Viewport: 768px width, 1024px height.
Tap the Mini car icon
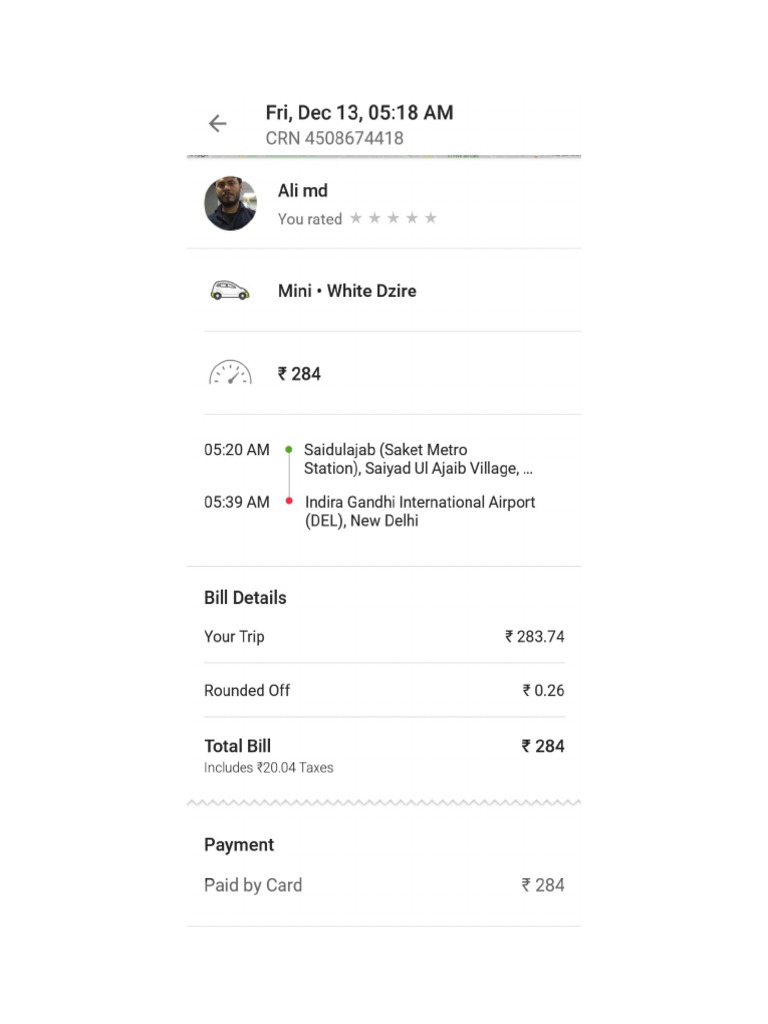click(229, 291)
